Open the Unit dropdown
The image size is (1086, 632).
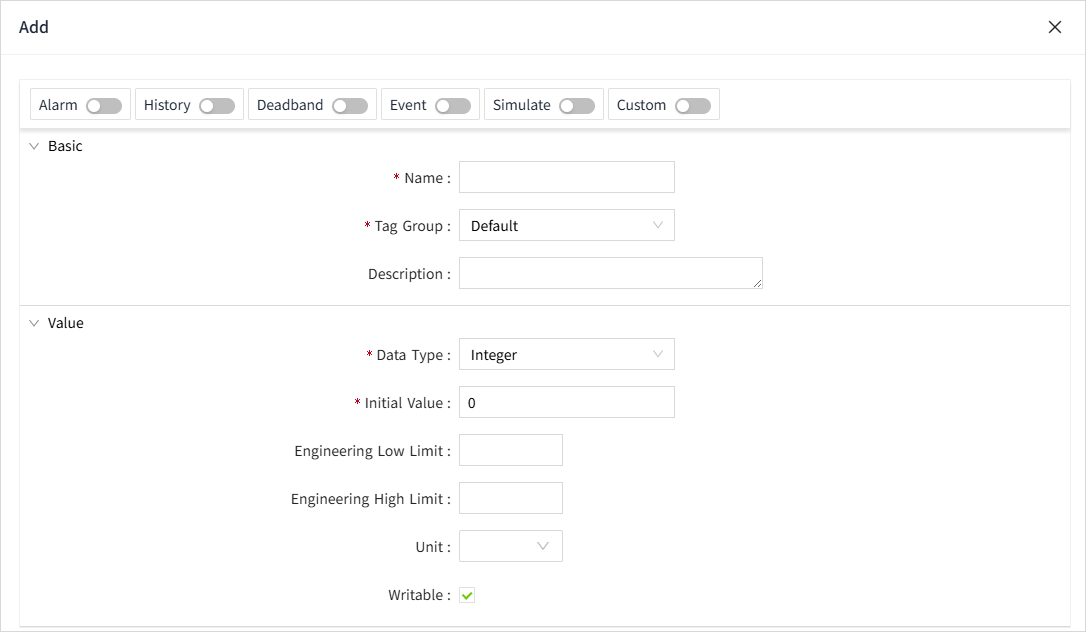point(510,546)
